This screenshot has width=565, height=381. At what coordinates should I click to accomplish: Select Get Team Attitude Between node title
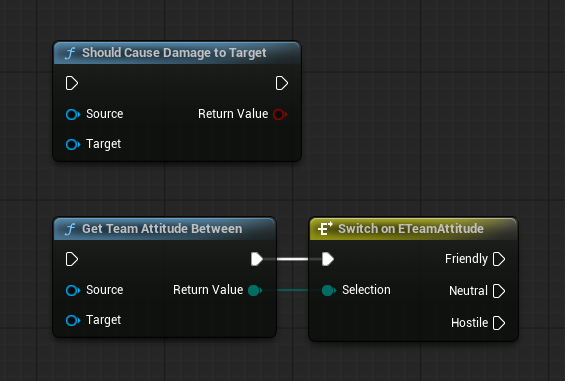click(162, 229)
